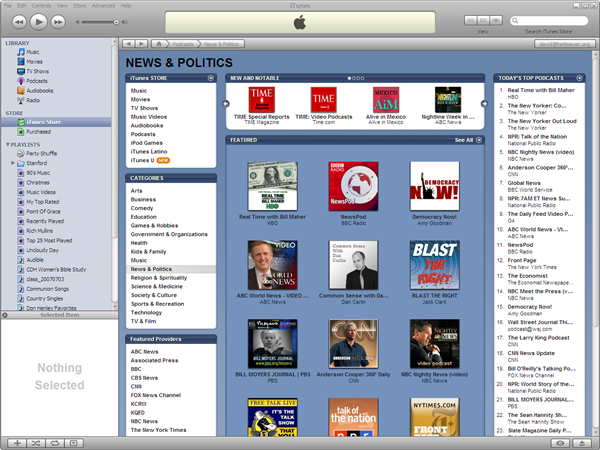
Task: Open the iTunes U store link
Action: (x=142, y=160)
